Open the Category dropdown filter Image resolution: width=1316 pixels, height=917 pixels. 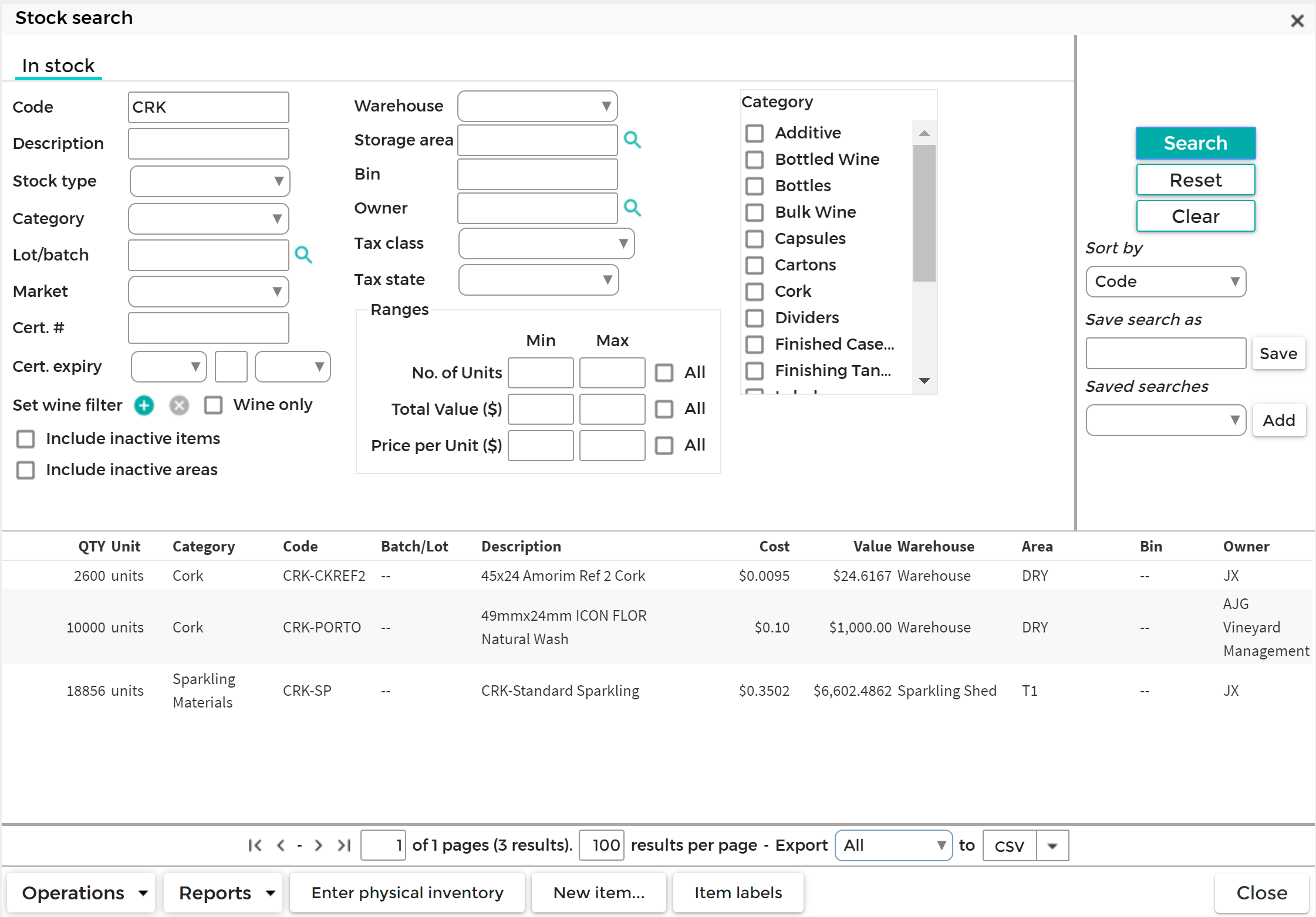(208, 219)
